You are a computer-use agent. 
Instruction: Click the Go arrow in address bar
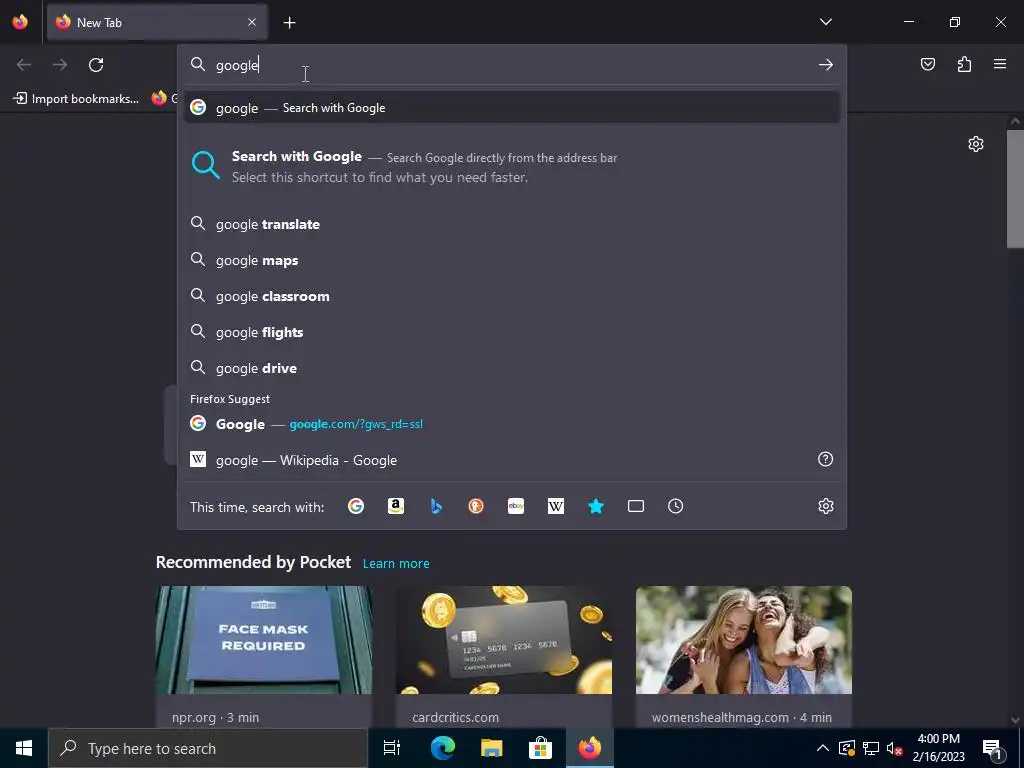[826, 65]
